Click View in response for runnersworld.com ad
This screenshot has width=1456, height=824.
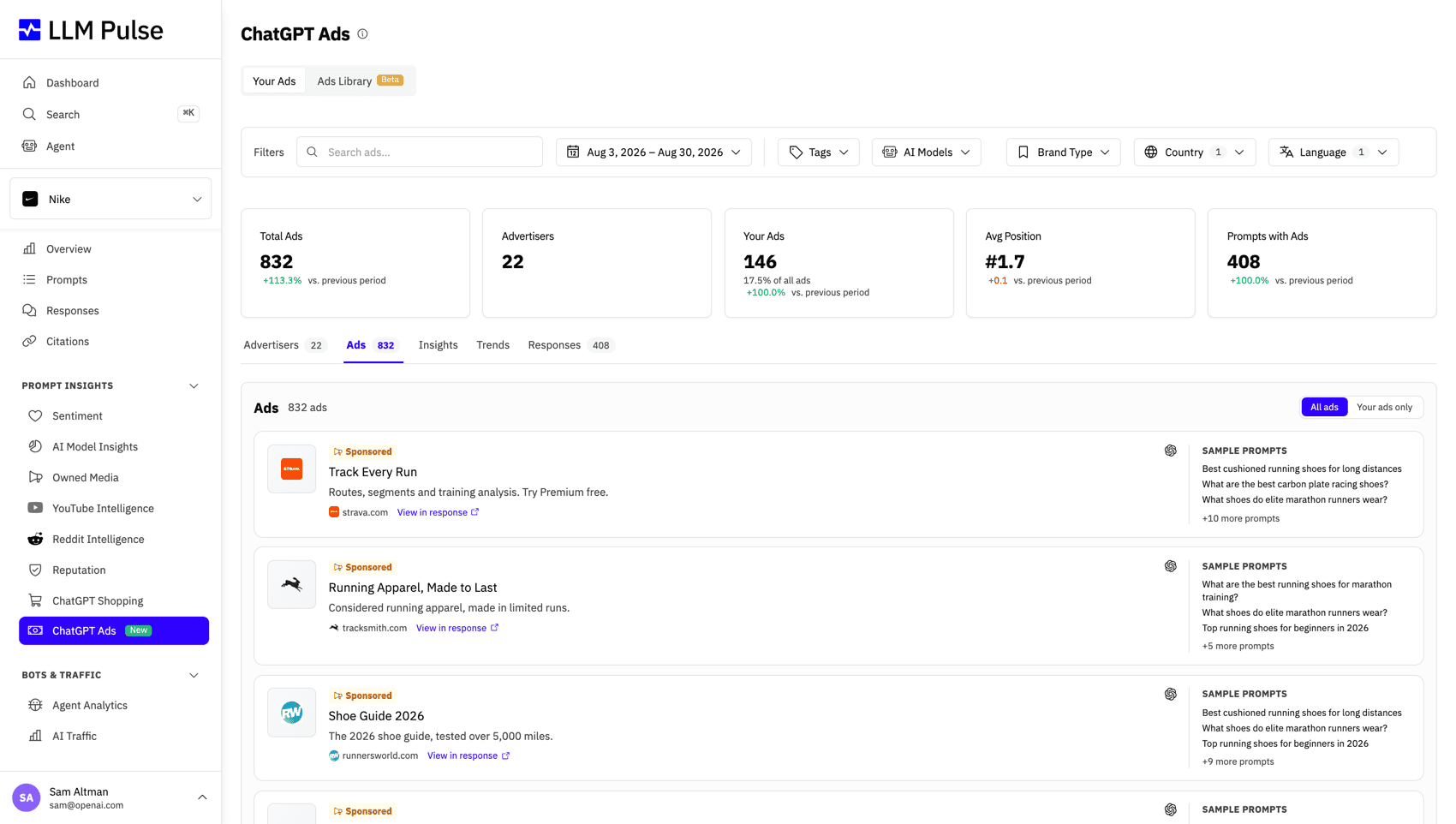tap(468, 755)
